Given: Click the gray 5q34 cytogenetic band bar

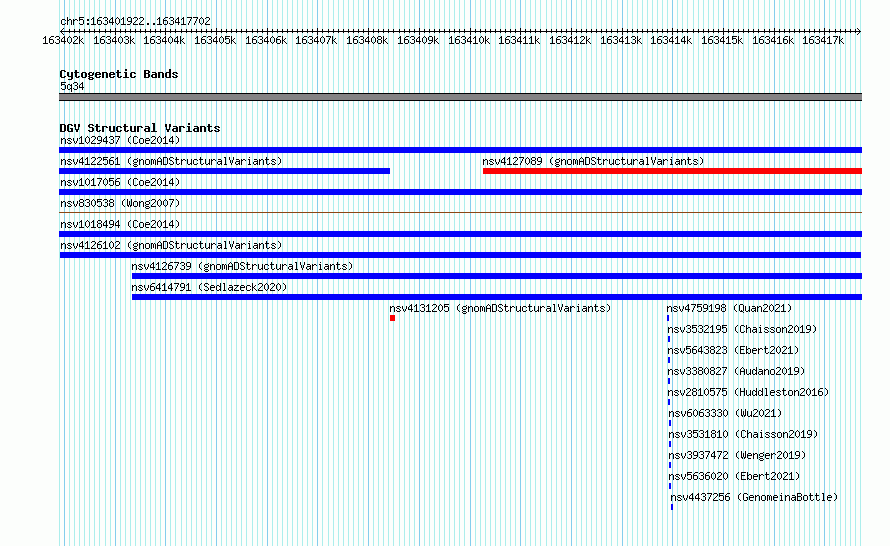Looking at the screenshot, I should 460,97.
